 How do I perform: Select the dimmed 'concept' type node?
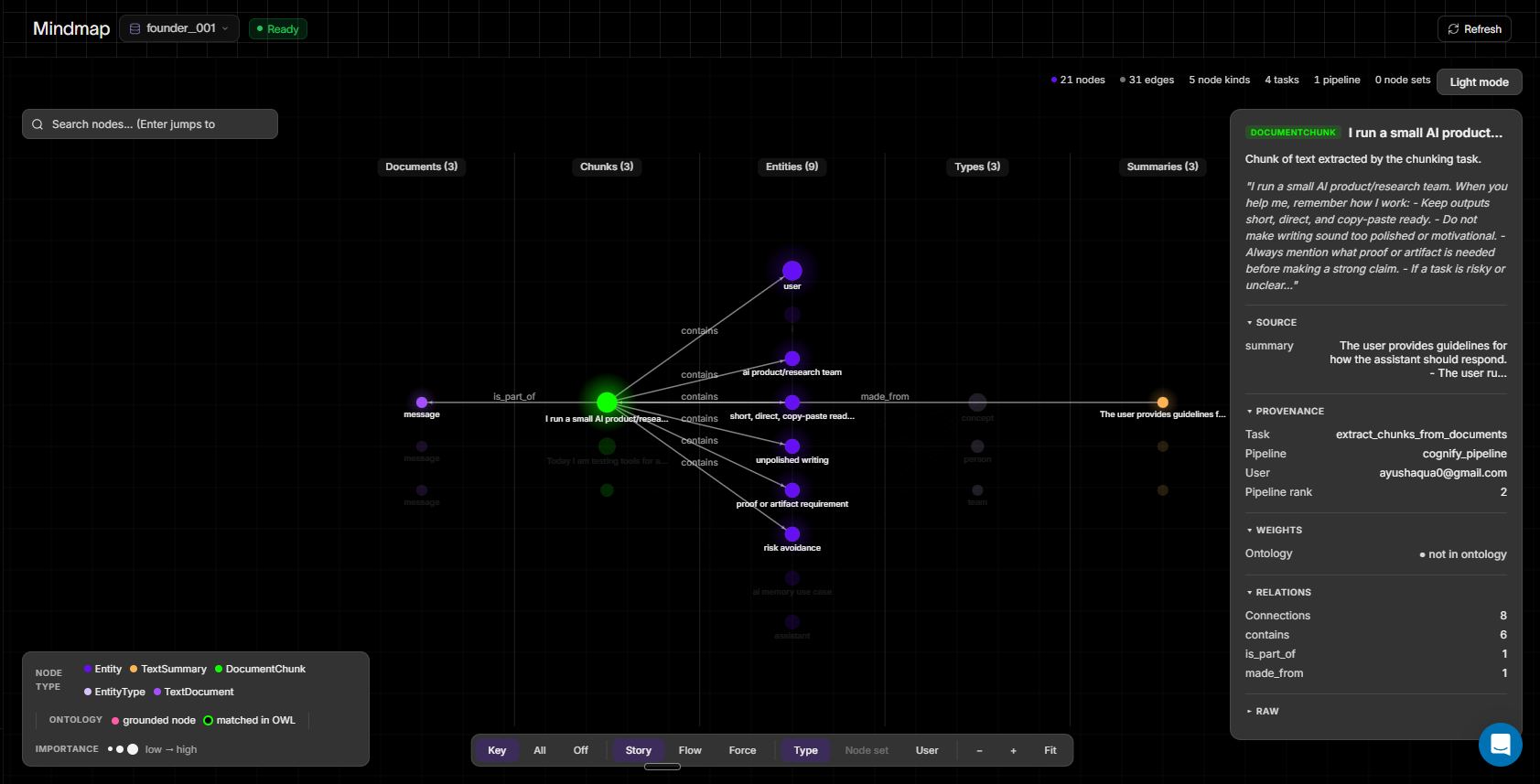[977, 403]
